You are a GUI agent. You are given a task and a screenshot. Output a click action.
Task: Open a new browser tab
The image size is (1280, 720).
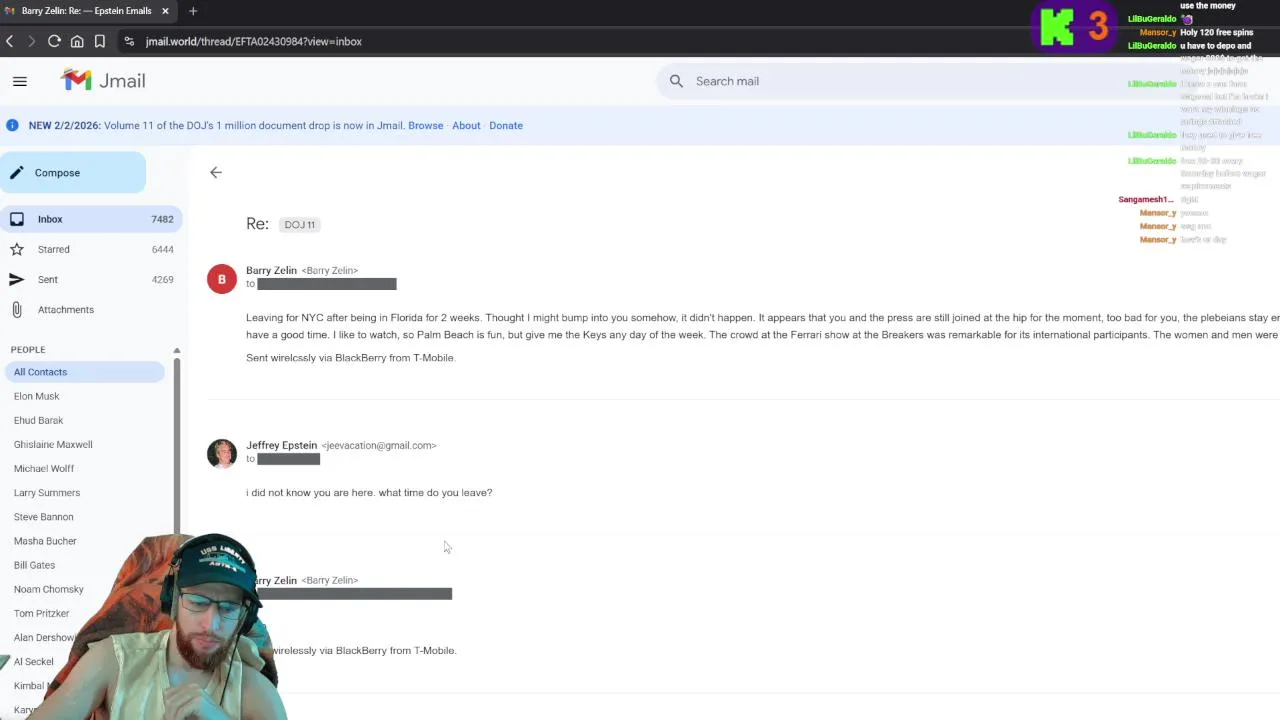193,11
